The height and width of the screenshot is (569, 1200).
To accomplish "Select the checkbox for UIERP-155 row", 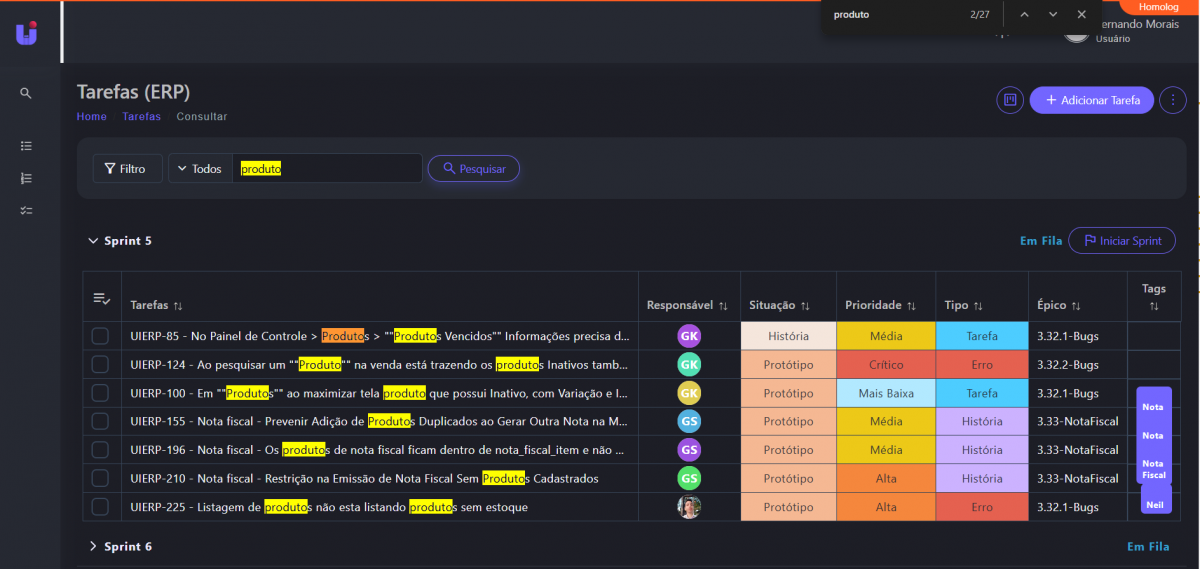I will tap(100, 422).
